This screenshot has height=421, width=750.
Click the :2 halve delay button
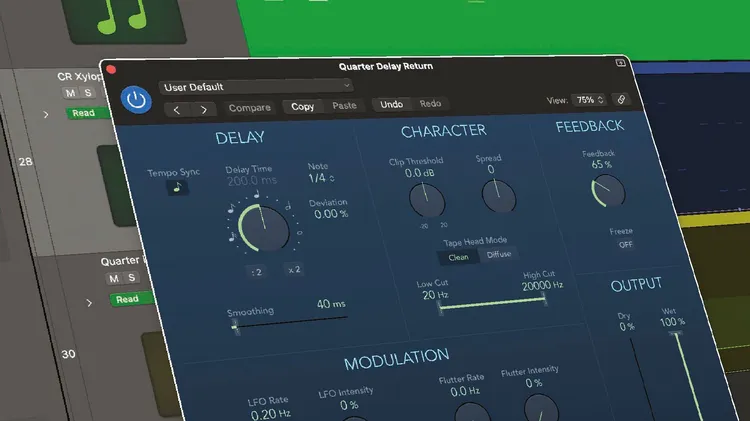point(256,272)
